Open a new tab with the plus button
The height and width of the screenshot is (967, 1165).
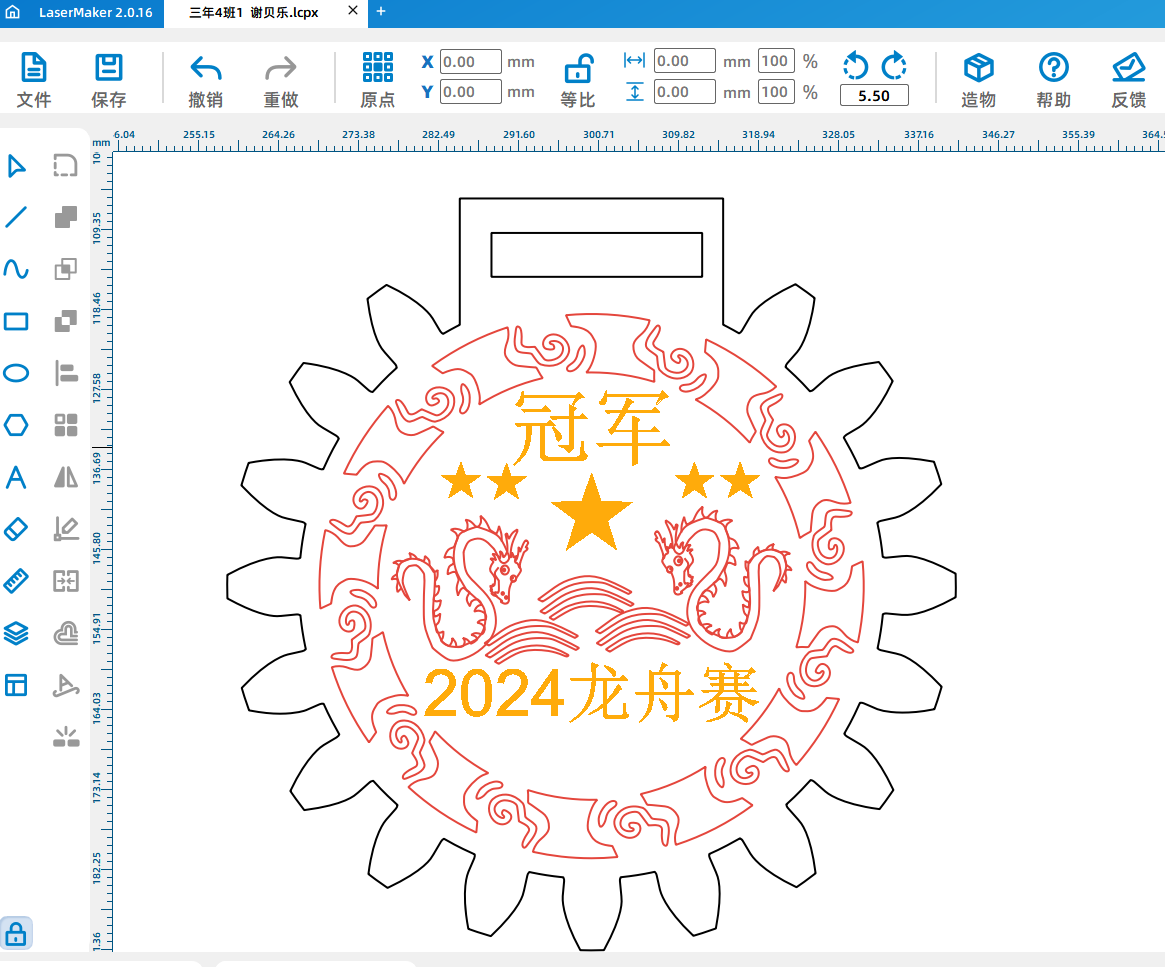(x=380, y=13)
